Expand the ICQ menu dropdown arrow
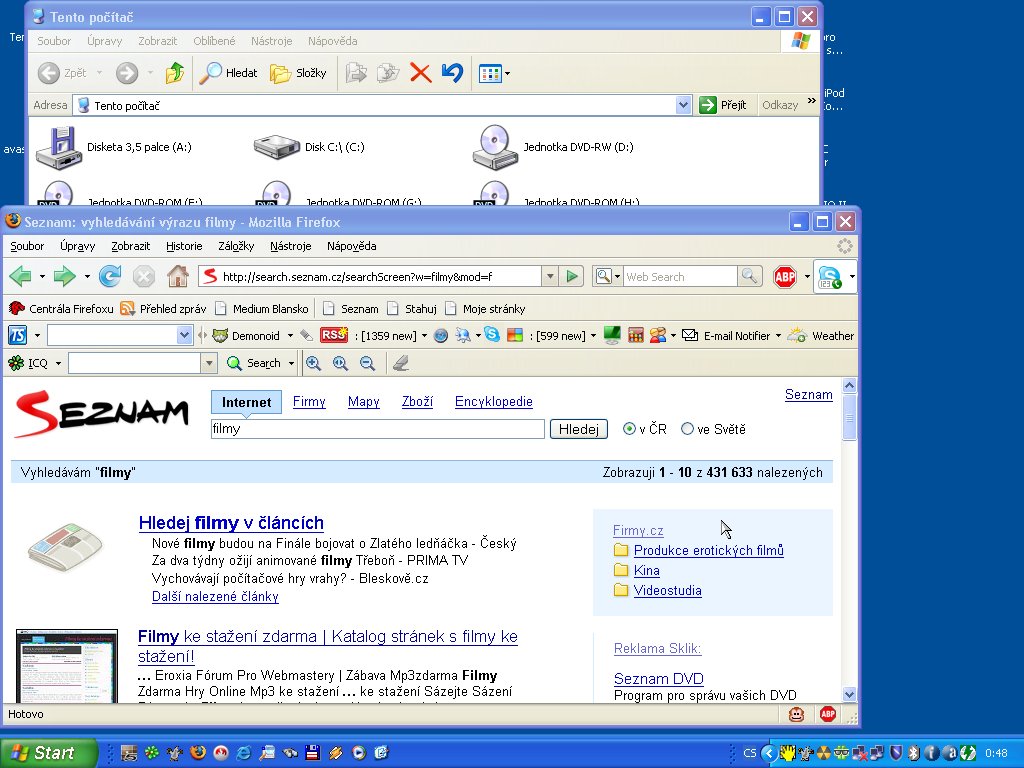 click(58, 363)
